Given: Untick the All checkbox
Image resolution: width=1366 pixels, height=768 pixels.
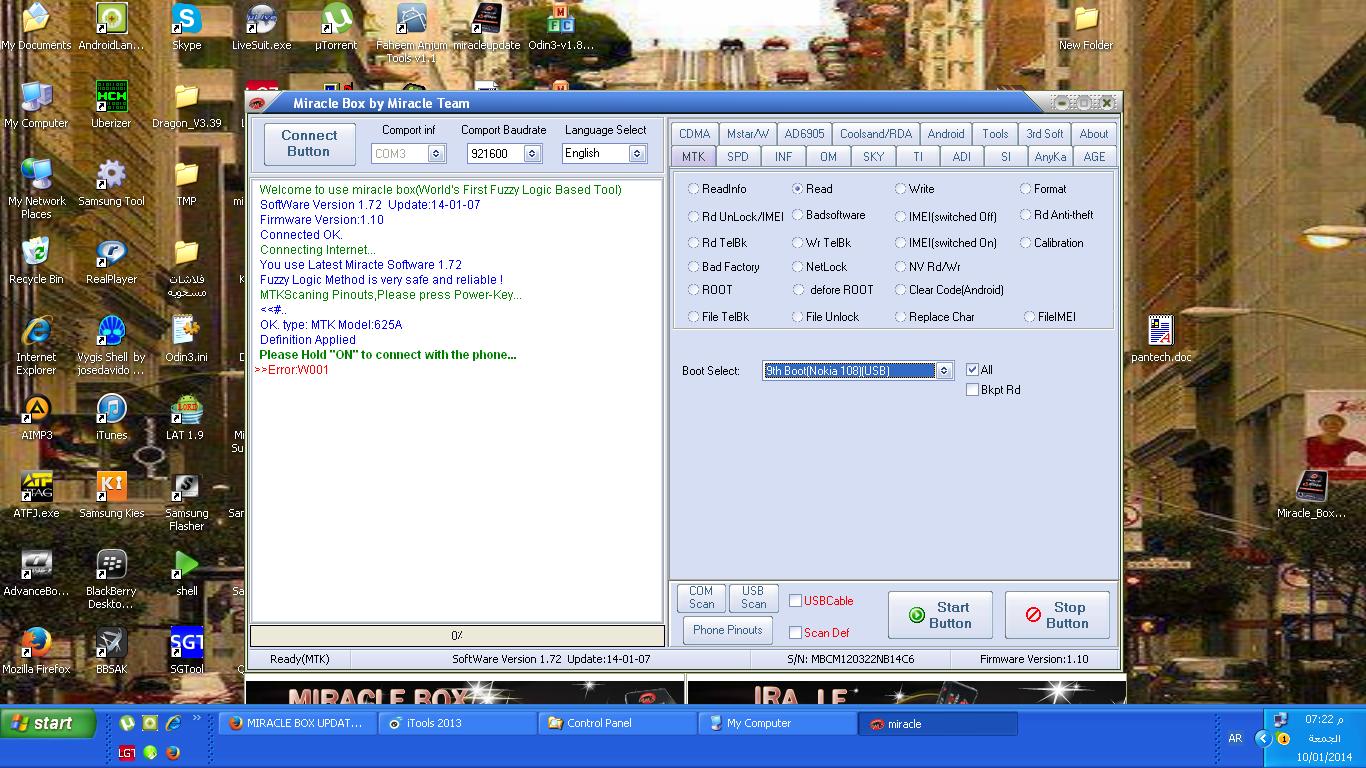Looking at the screenshot, I should click(x=972, y=370).
